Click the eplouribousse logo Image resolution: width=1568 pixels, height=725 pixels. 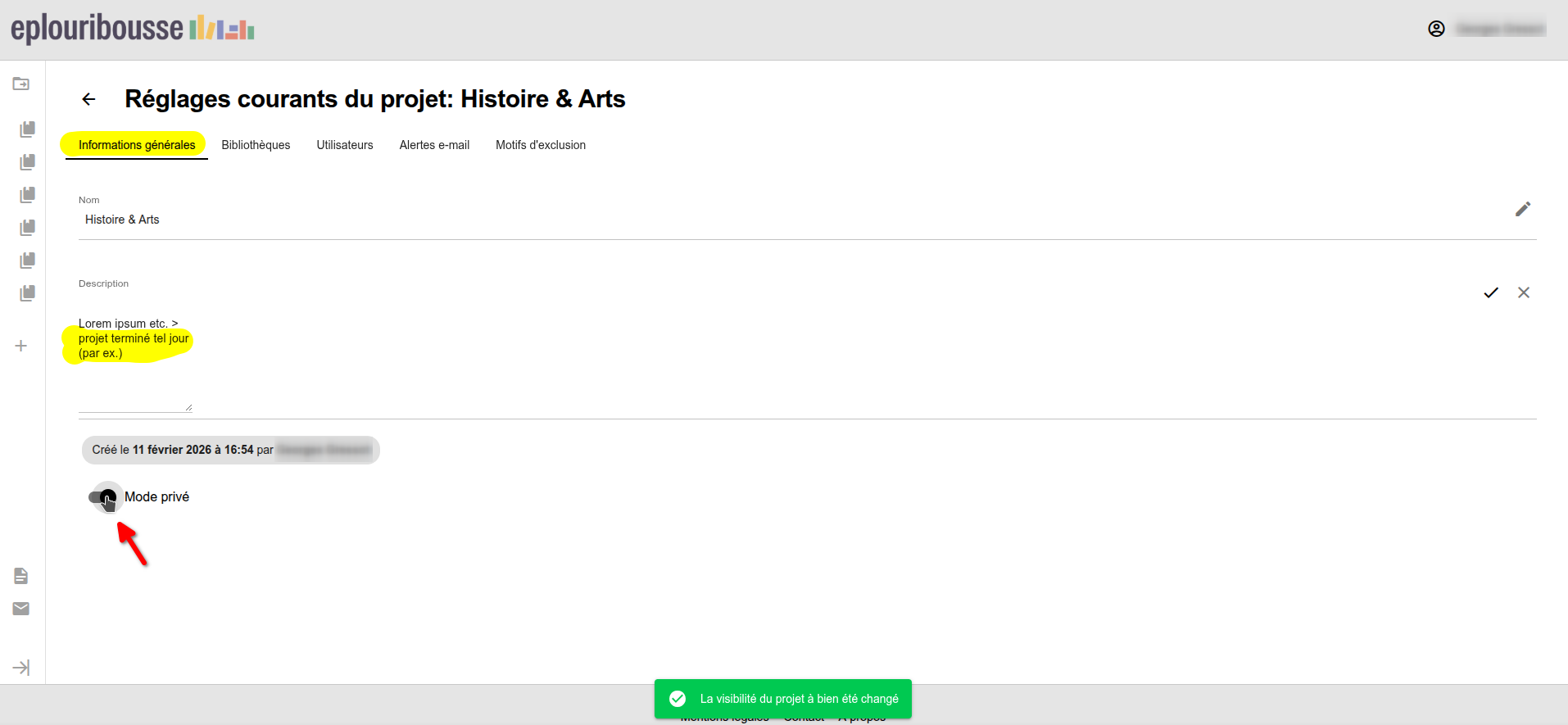tap(132, 29)
